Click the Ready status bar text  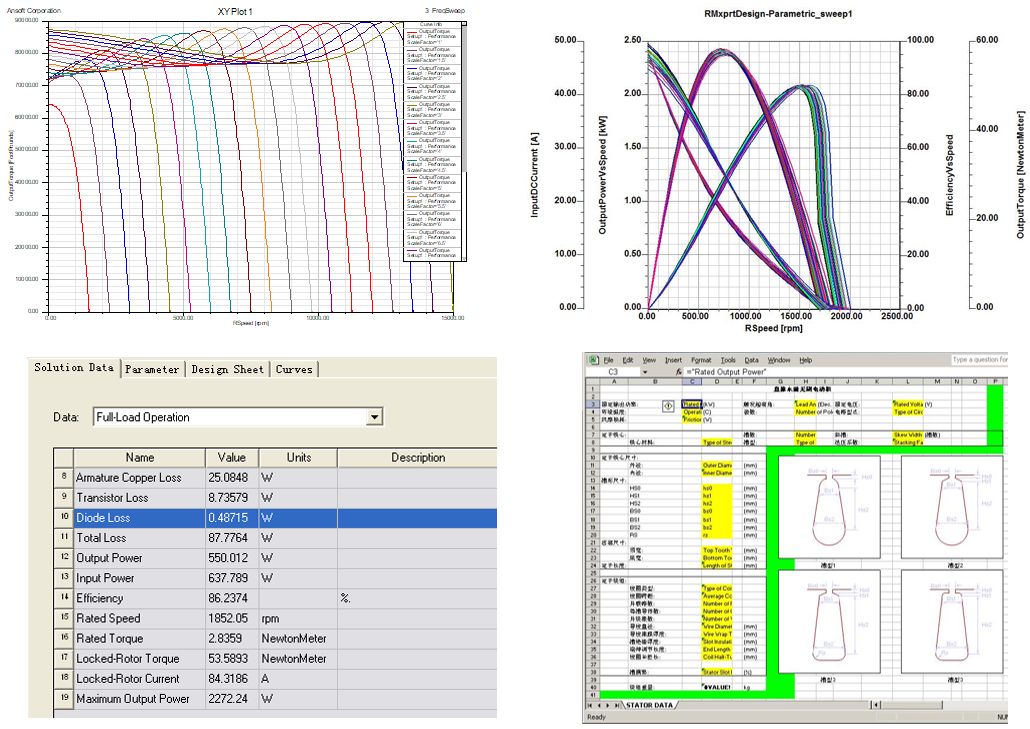point(596,717)
